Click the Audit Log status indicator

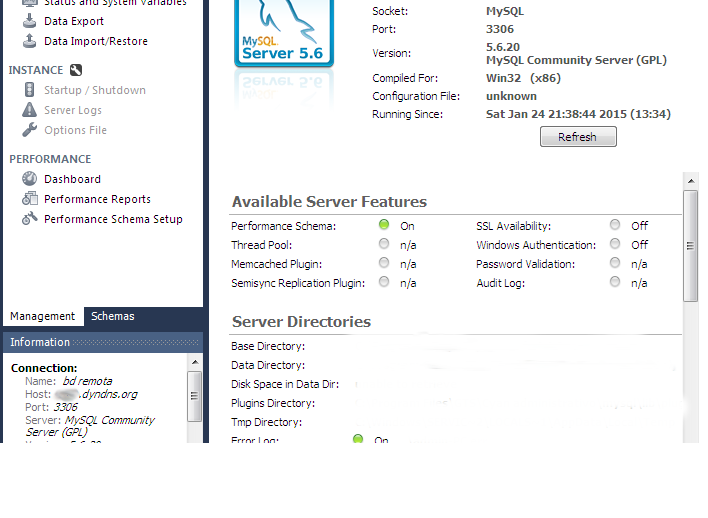615,282
